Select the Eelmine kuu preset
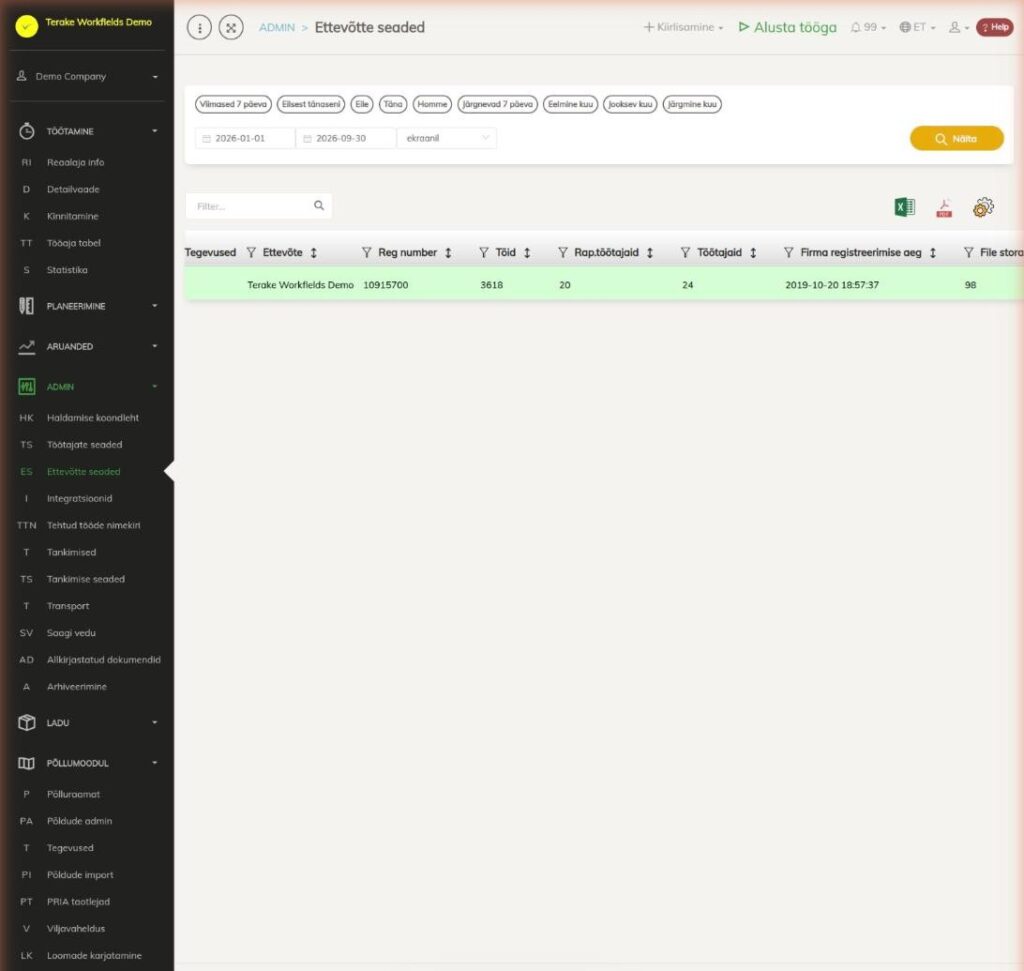This screenshot has height=971, width=1024. point(570,104)
